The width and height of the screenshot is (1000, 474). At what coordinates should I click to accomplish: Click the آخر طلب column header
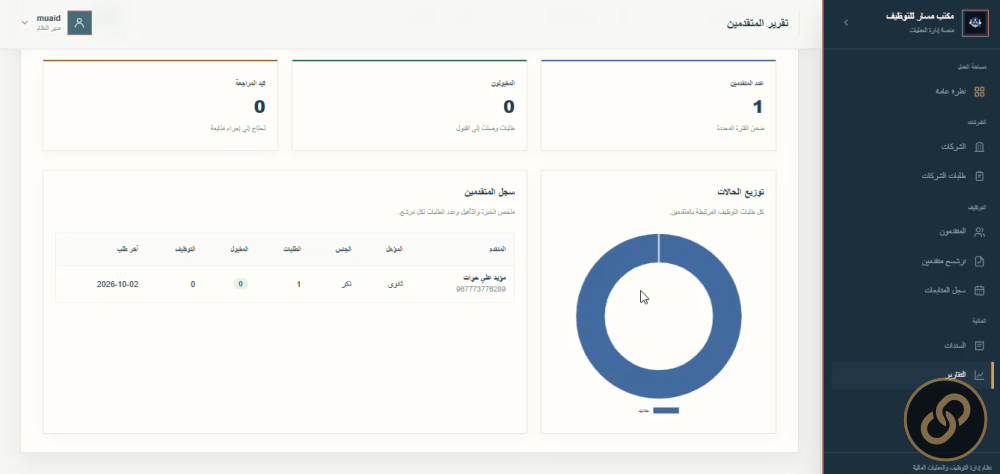coord(127,249)
